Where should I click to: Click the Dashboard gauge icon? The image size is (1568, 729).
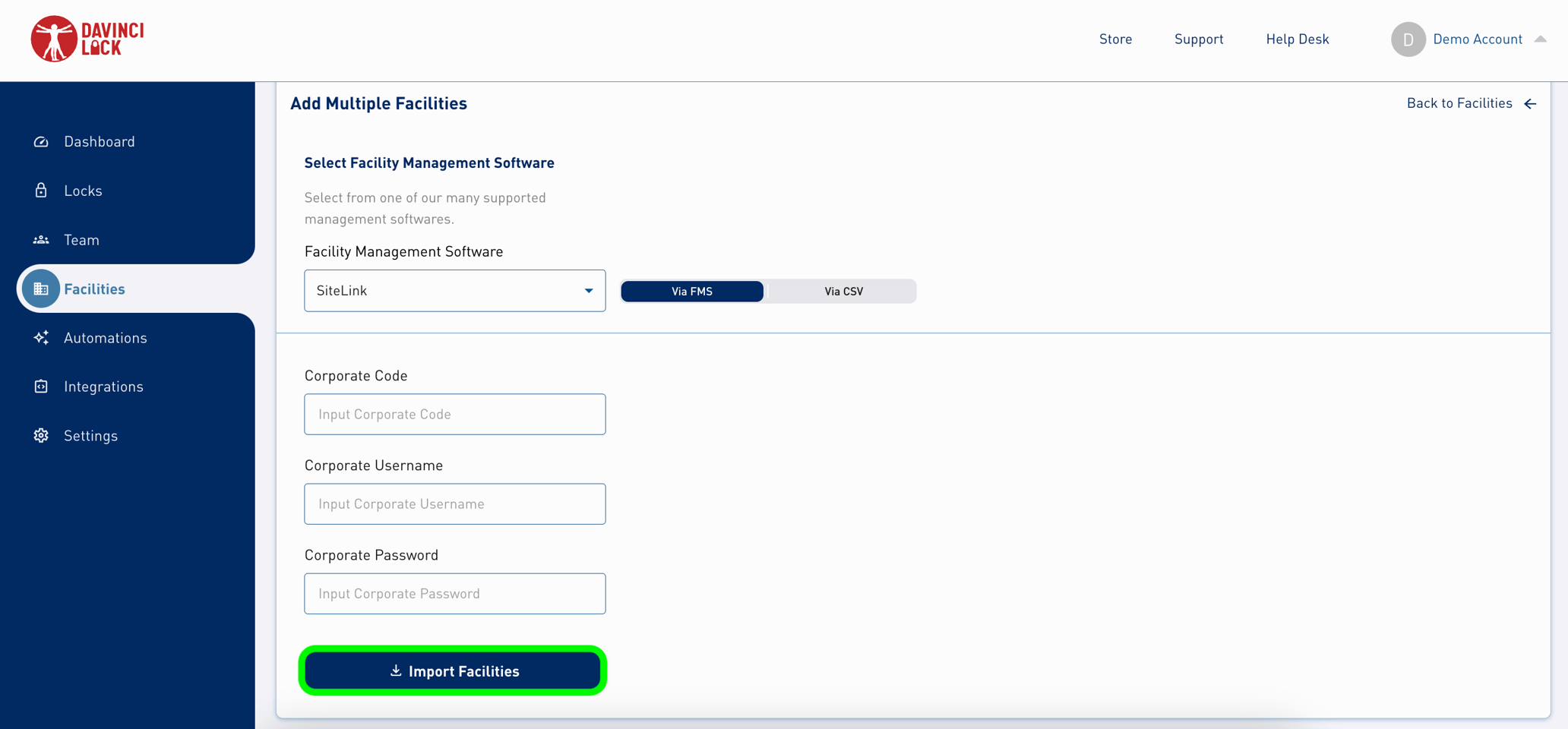point(41,142)
